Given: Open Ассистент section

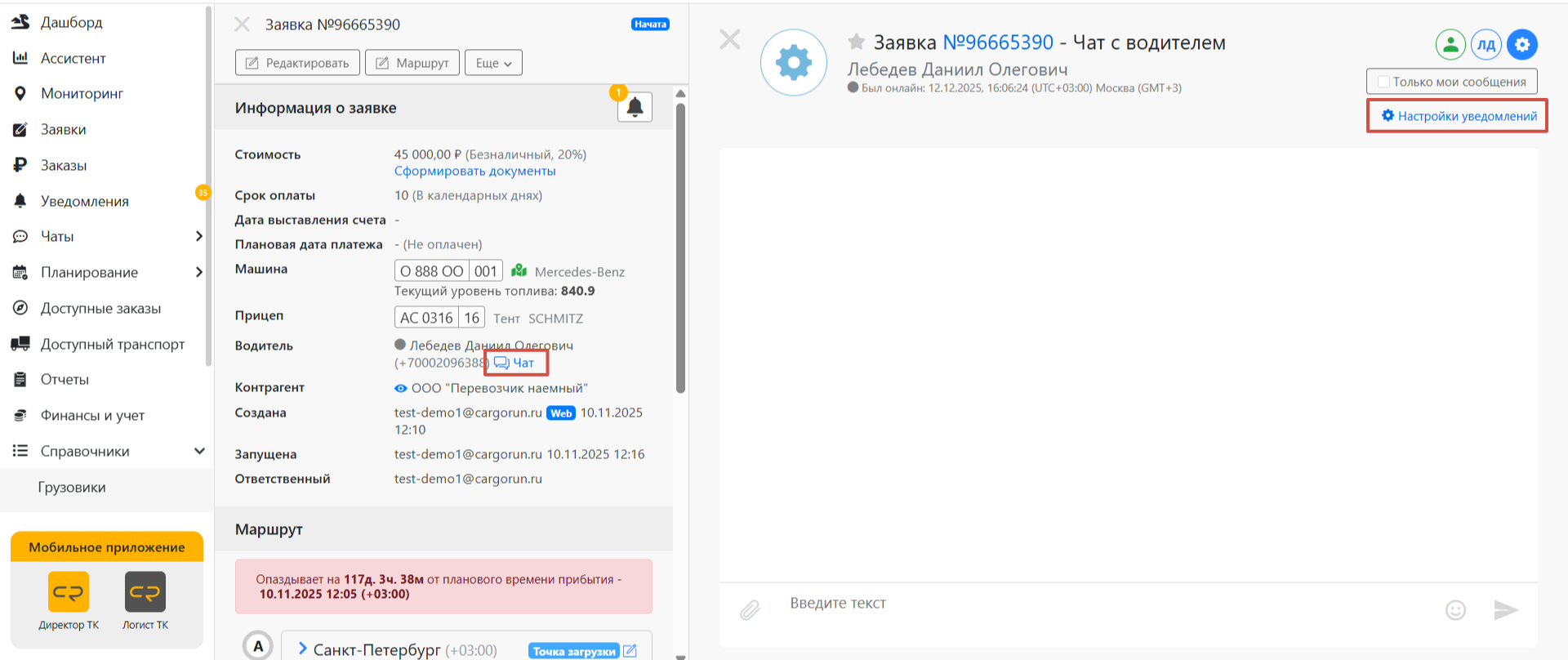Looking at the screenshot, I should click(73, 58).
